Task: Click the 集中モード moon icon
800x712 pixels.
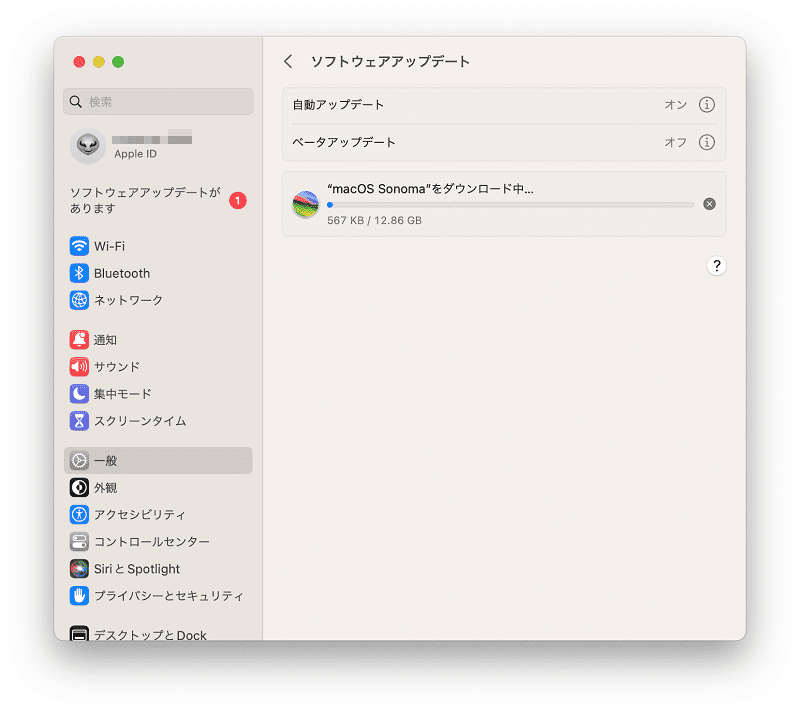Action: (x=79, y=393)
